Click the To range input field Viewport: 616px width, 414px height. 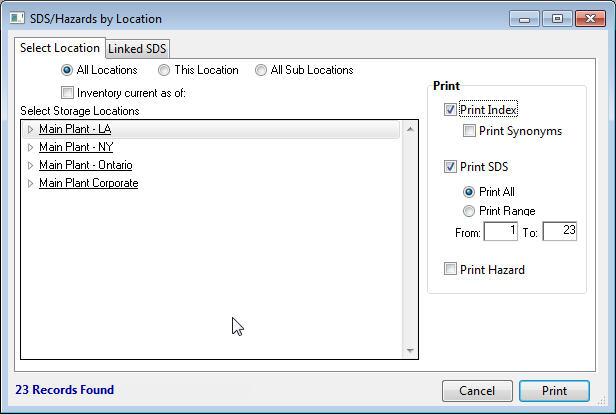(560, 231)
